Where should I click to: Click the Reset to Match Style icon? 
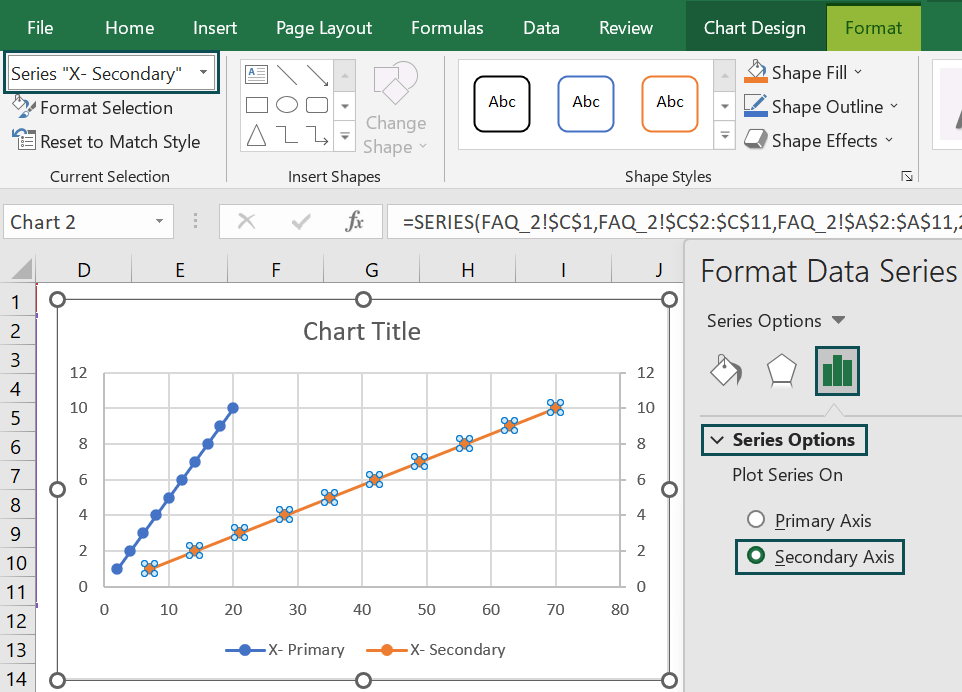[24, 139]
